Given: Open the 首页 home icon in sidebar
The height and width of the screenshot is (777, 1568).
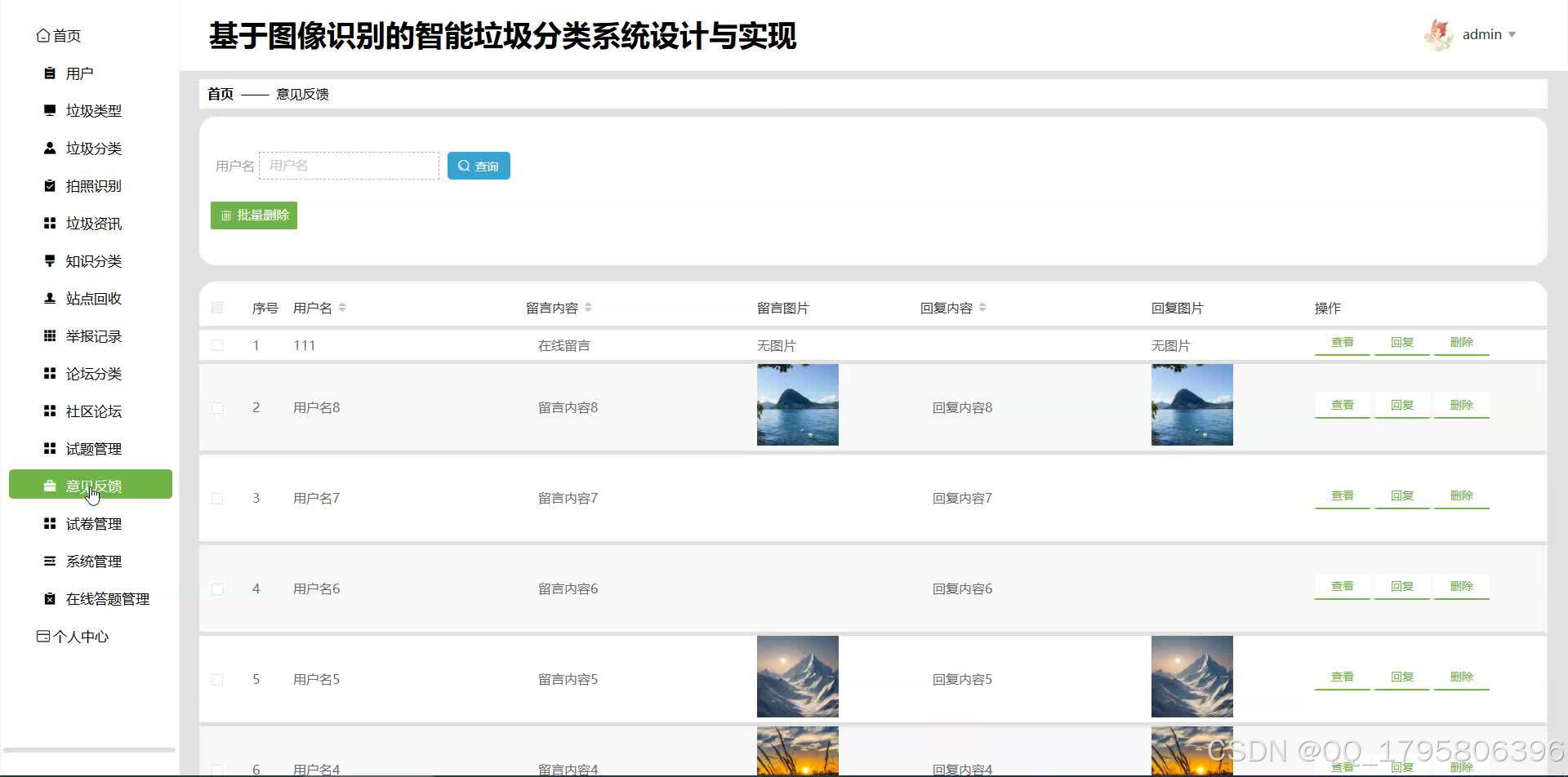Looking at the screenshot, I should pos(43,34).
